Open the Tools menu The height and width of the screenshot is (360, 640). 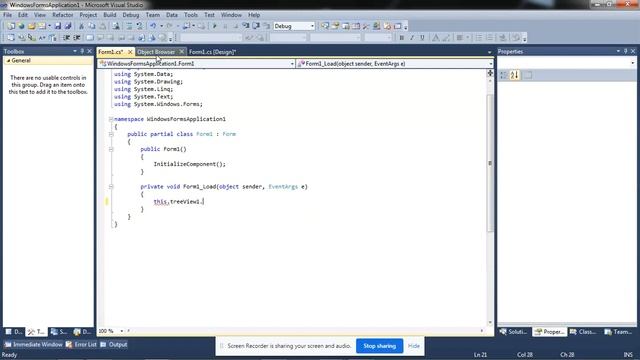(x=191, y=15)
